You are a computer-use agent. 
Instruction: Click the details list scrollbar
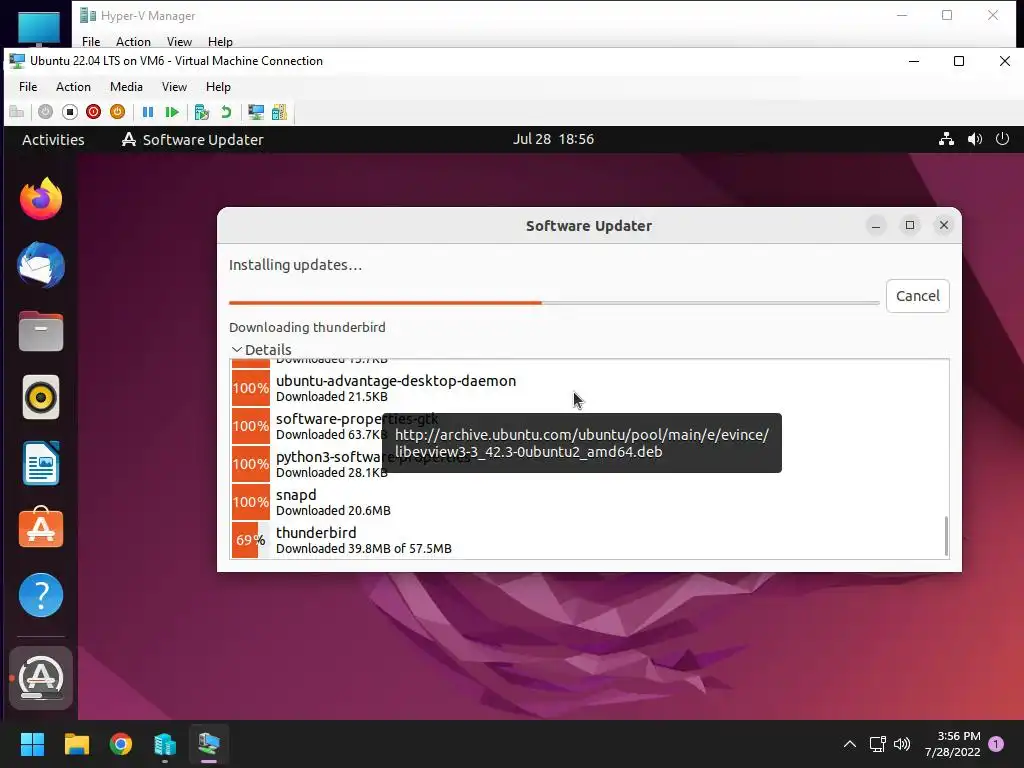tap(946, 536)
